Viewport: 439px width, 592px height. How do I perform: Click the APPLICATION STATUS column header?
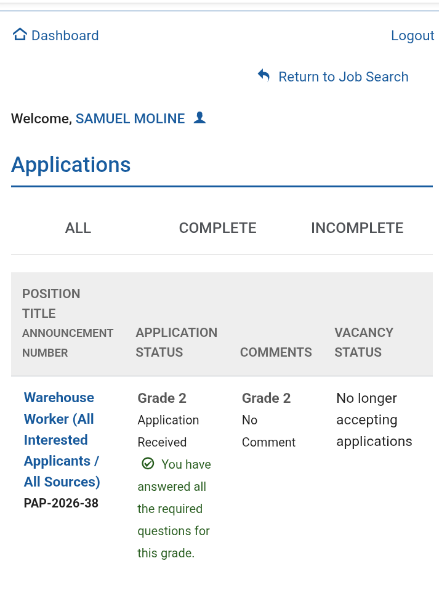coord(176,342)
